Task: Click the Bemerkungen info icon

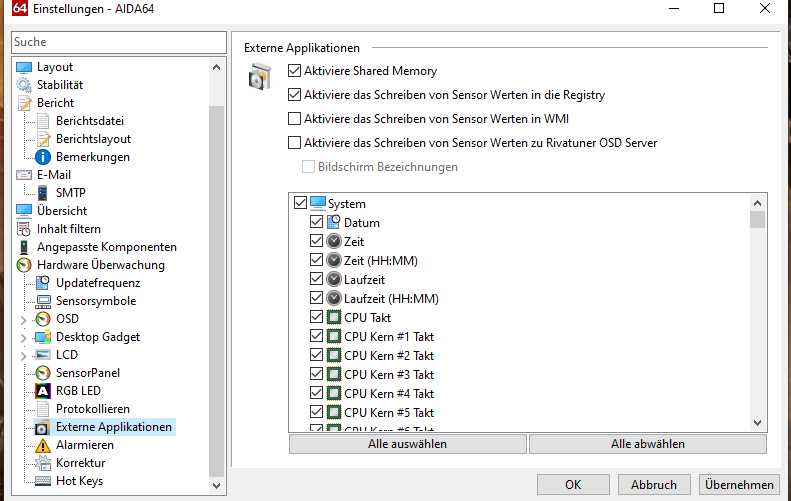Action: 43,157
